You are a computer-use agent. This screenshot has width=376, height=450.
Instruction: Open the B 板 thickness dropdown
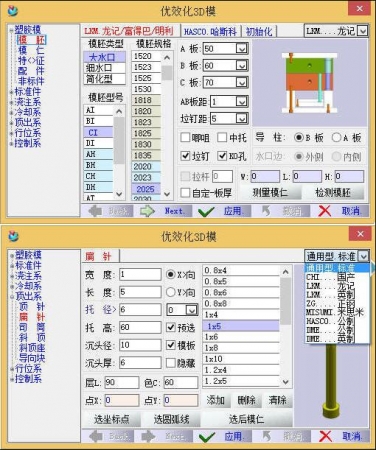(242, 65)
